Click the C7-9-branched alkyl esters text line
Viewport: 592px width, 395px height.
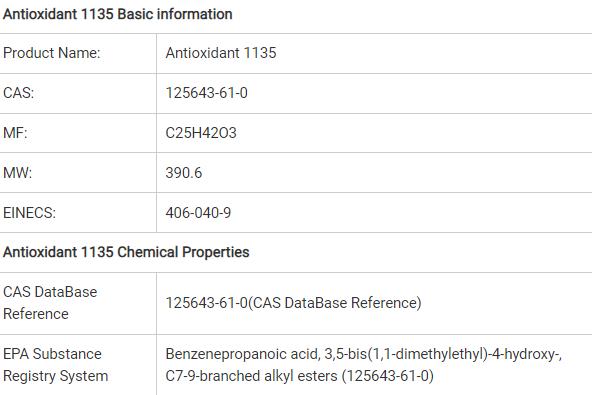coord(299,376)
